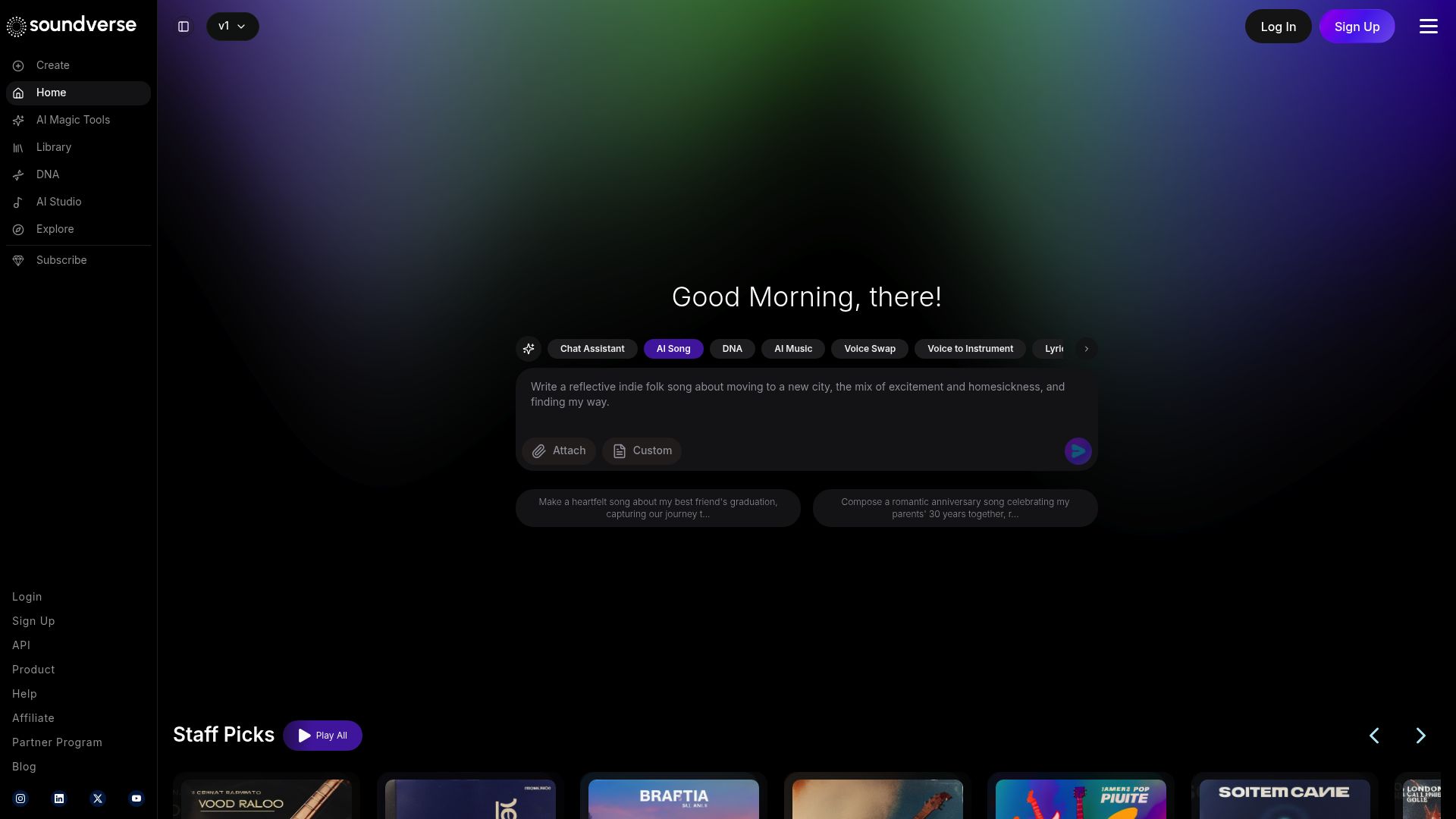Open the Custom lyrics option
This screenshot has width=1456, height=819.
642,451
